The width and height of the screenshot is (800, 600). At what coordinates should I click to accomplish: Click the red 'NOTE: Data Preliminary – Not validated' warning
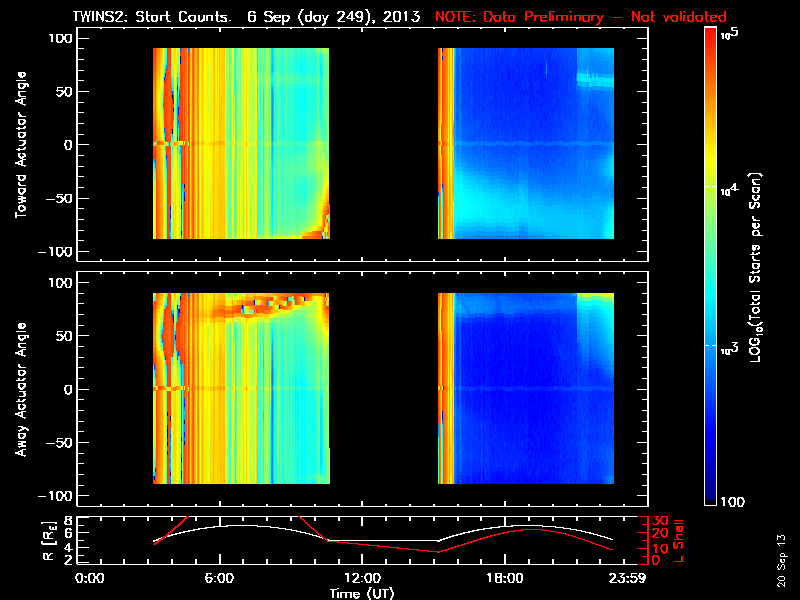point(581,17)
